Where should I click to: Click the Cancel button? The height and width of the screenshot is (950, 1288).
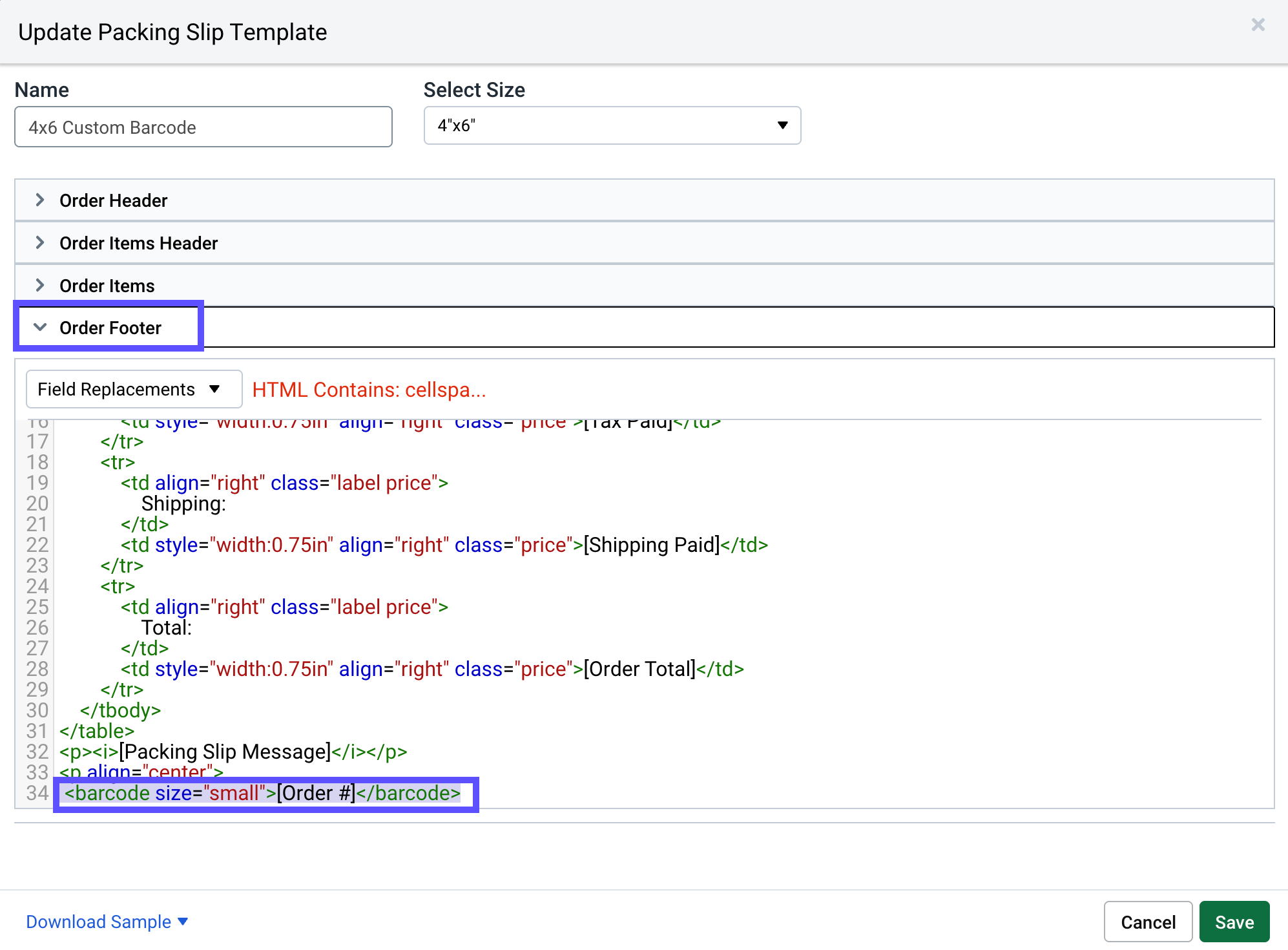point(1148,922)
